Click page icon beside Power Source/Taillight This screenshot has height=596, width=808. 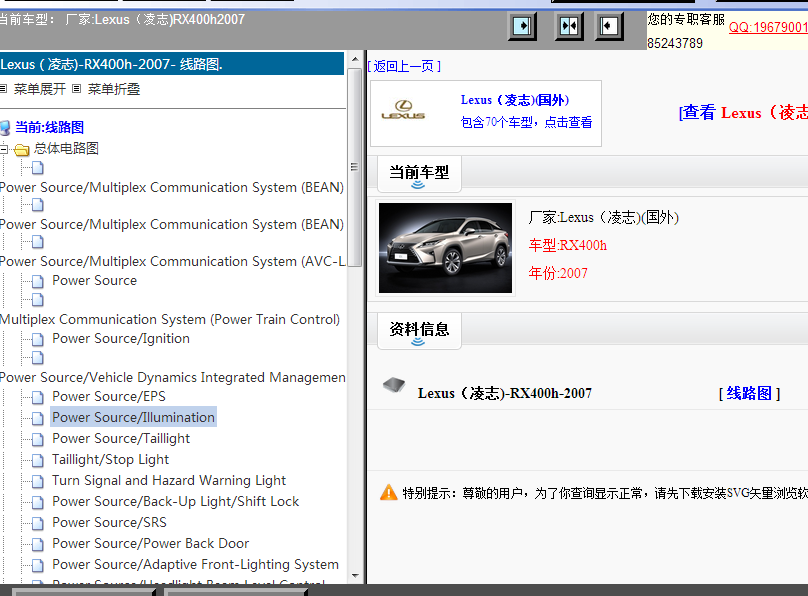point(38,439)
